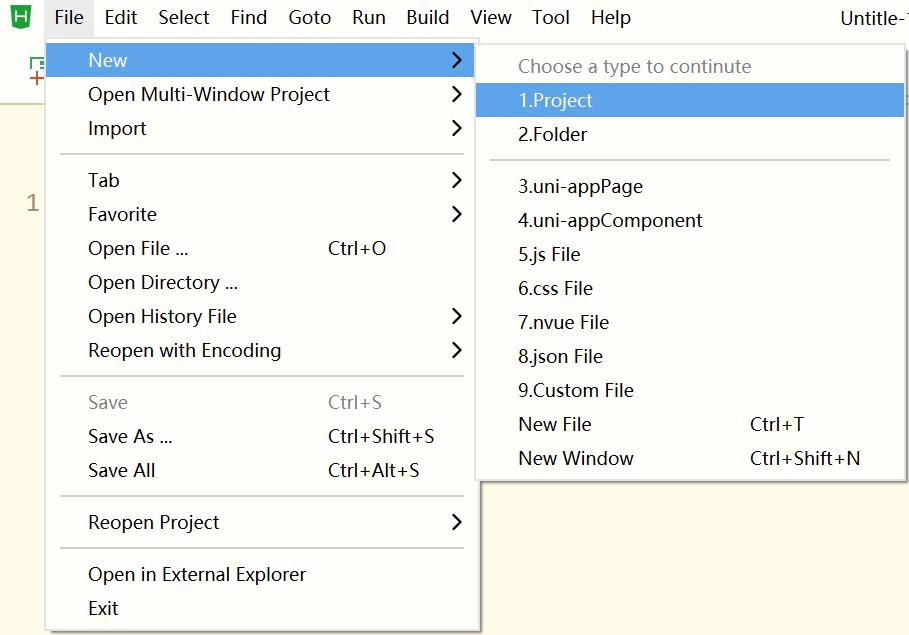Select 1.Project from the New submenu

click(x=555, y=100)
